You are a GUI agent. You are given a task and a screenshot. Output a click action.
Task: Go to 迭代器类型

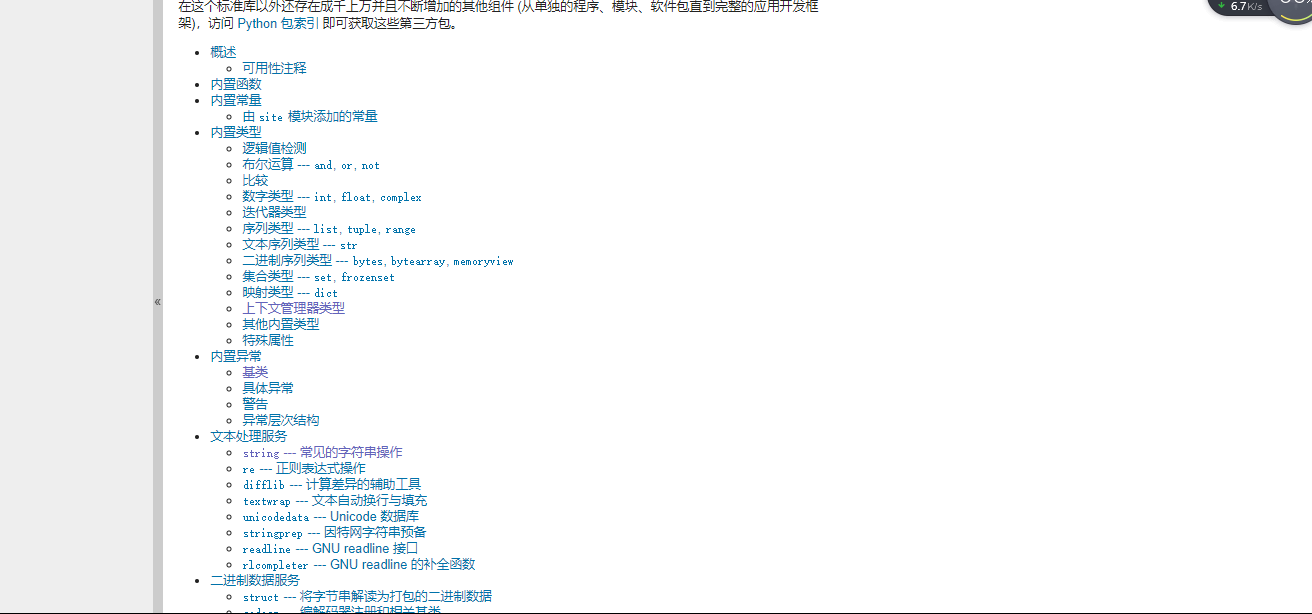[274, 212]
